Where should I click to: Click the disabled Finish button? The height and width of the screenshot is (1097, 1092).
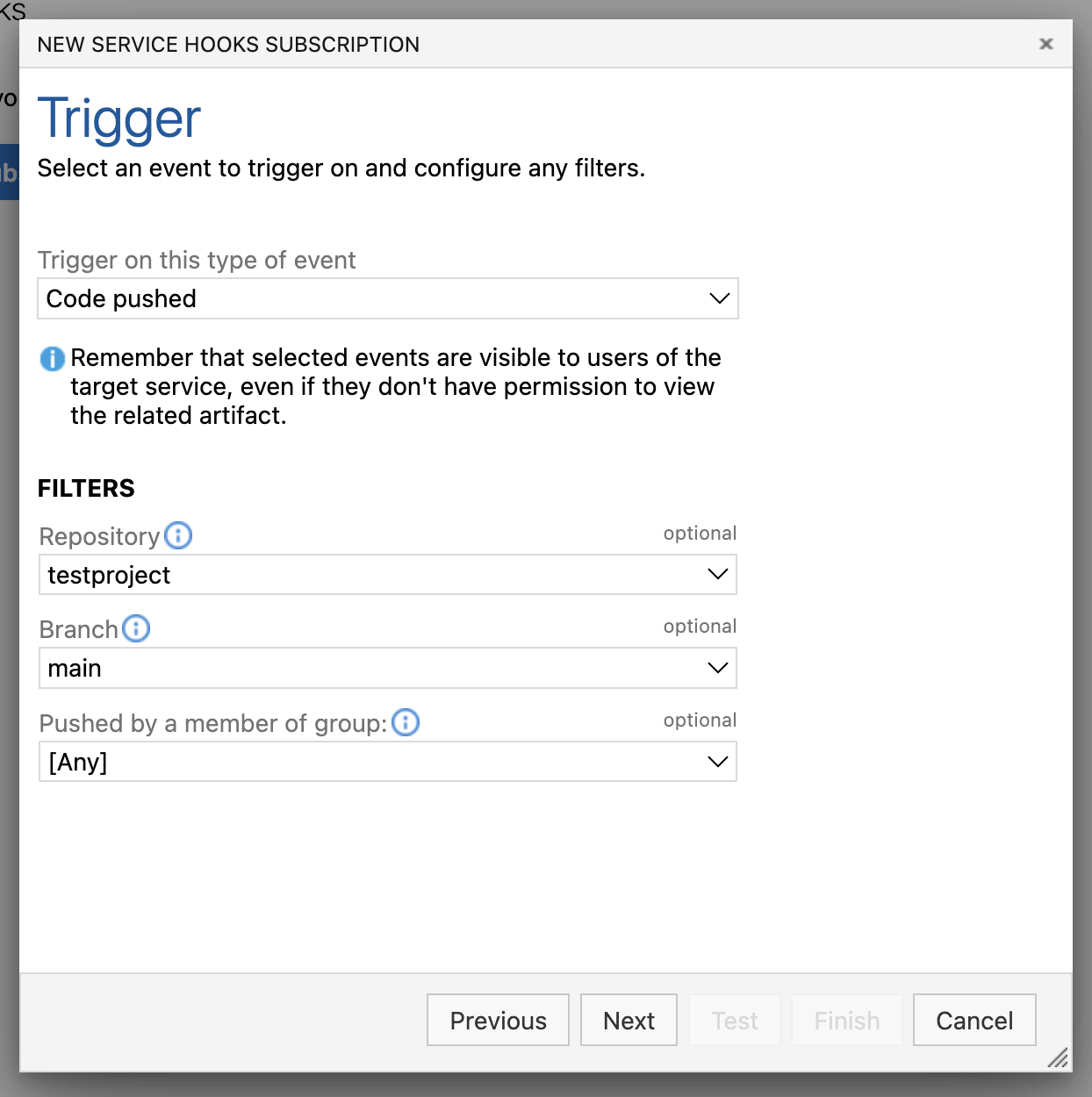click(x=846, y=1020)
